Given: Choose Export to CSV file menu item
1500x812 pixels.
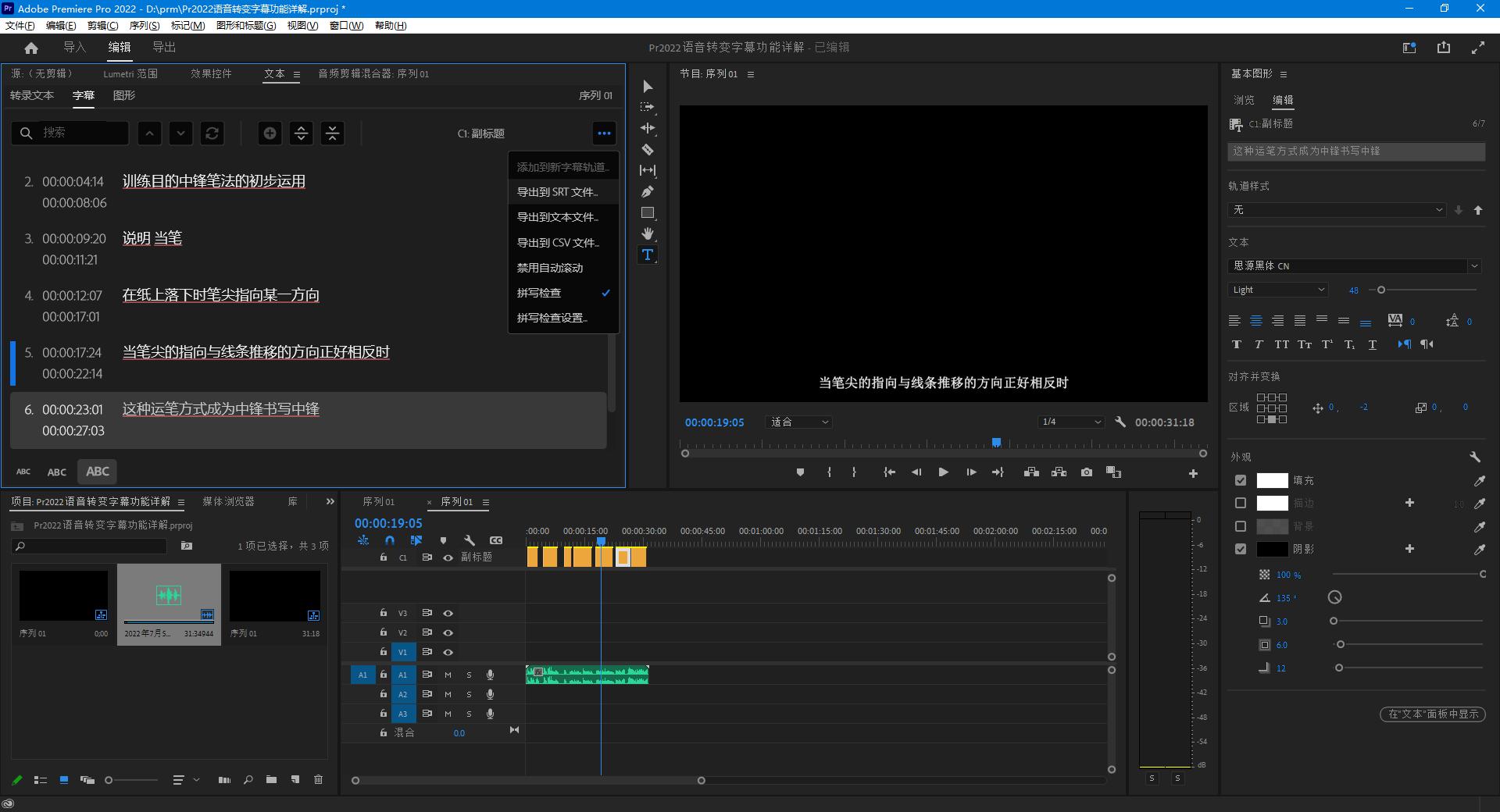Looking at the screenshot, I should (x=562, y=243).
